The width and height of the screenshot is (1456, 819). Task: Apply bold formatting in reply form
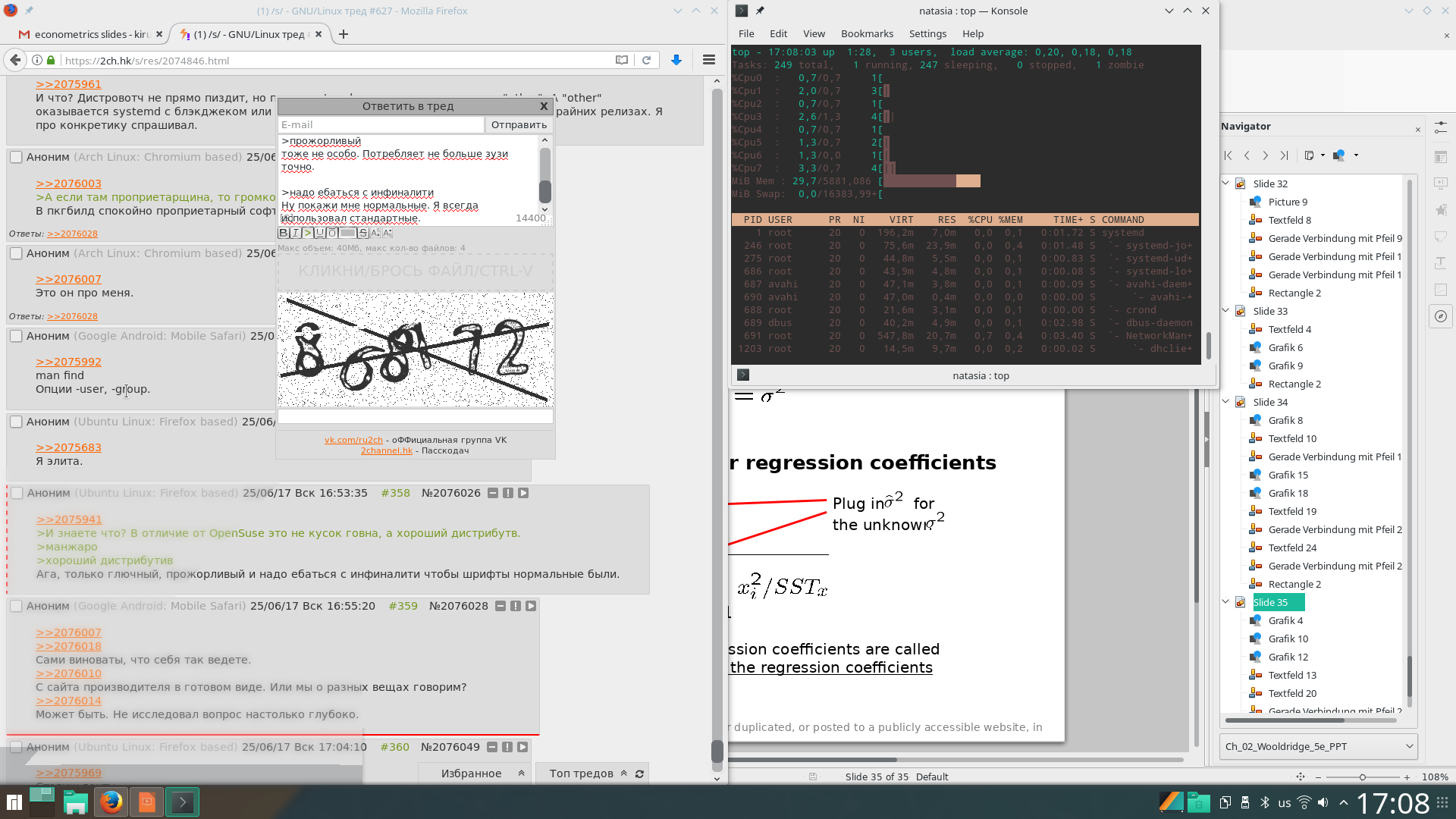click(x=284, y=233)
